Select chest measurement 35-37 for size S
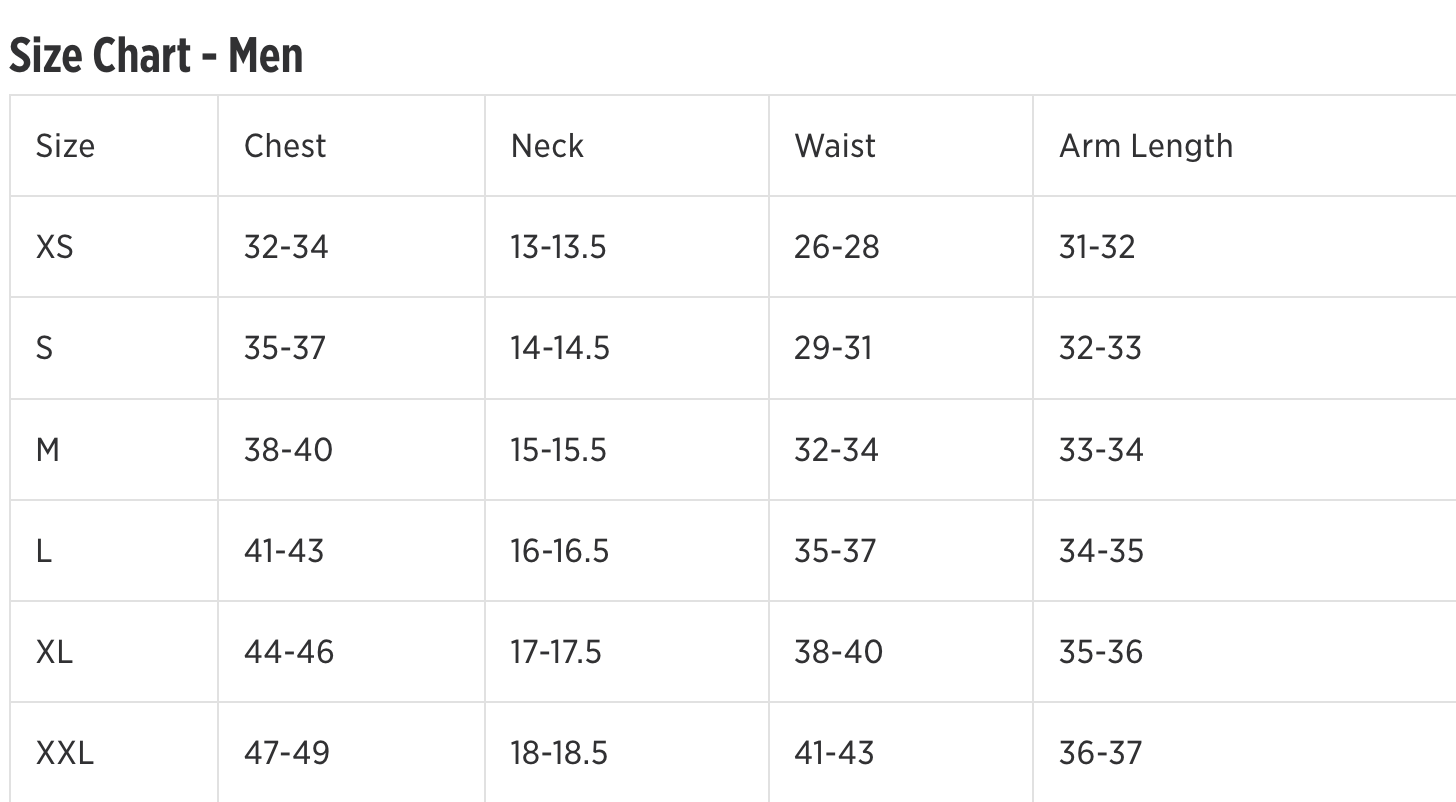The image size is (1456, 802). [285, 348]
